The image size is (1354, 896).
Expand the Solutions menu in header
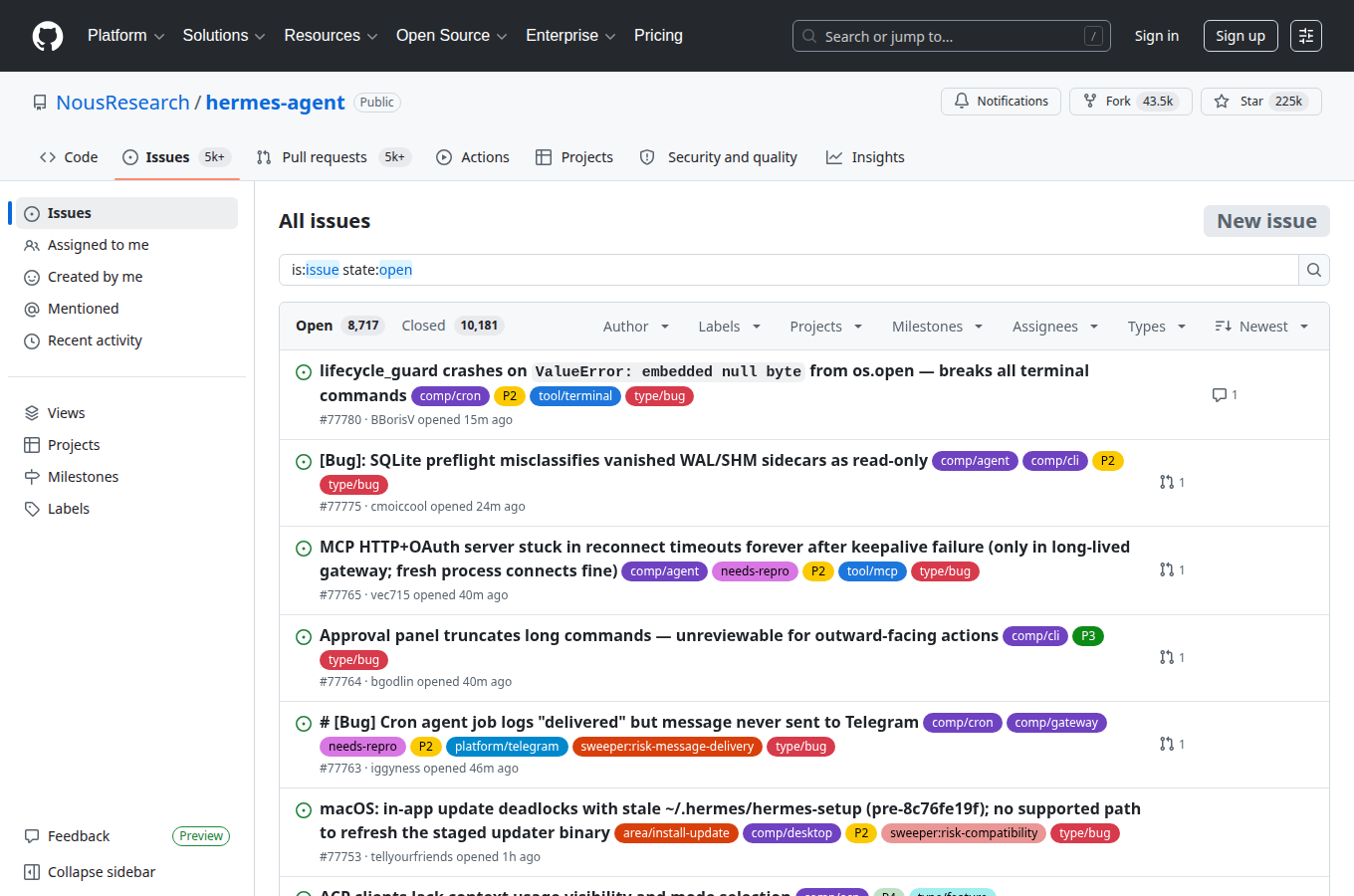pos(224,36)
